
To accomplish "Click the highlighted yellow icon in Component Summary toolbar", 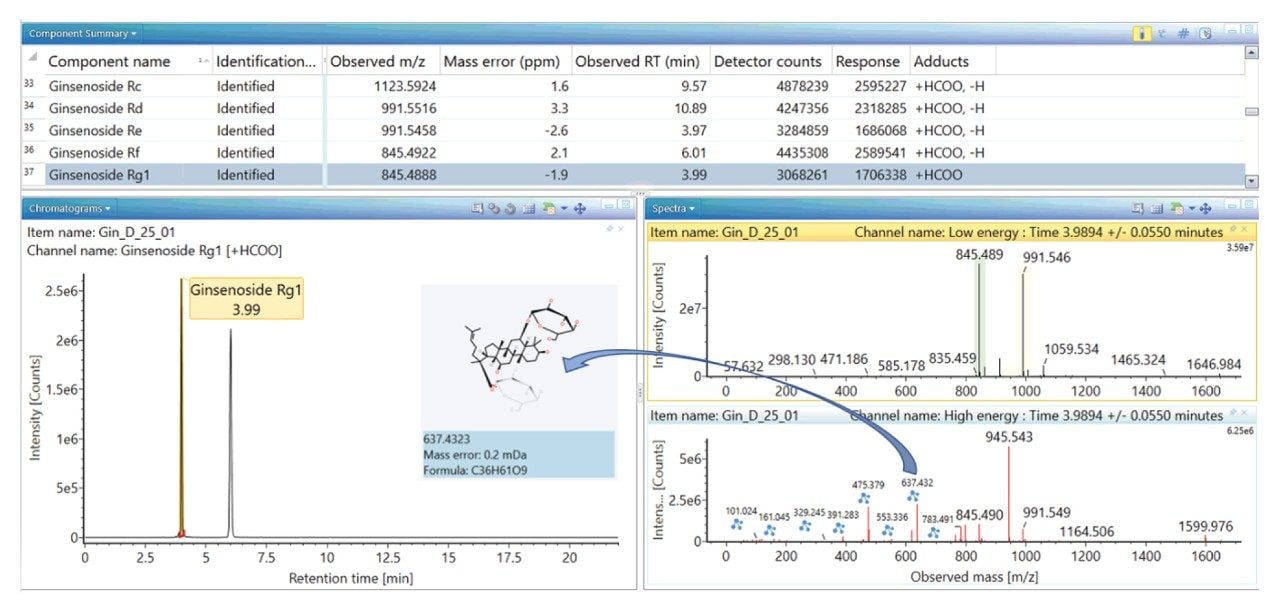I will coord(1141,34).
